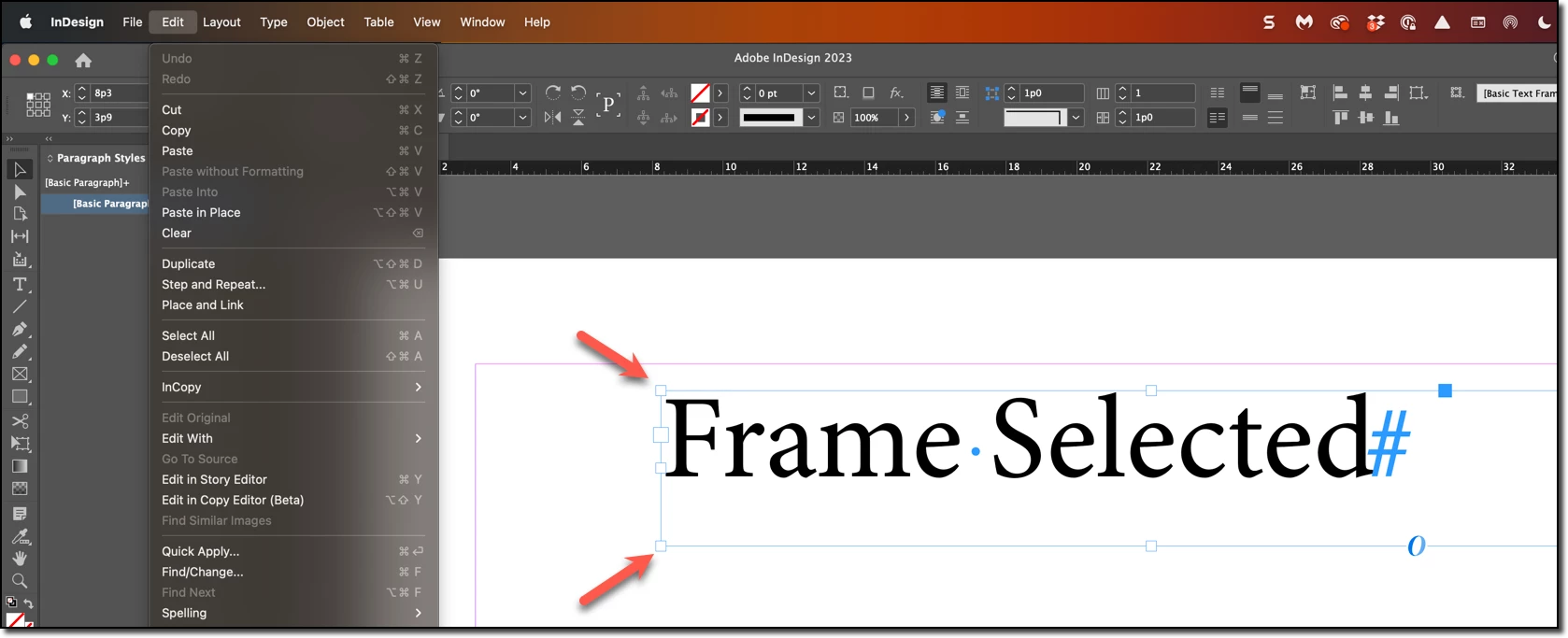Pick the Rectangle Frame tool
Screen dimensions: 1568x638
tap(20, 374)
